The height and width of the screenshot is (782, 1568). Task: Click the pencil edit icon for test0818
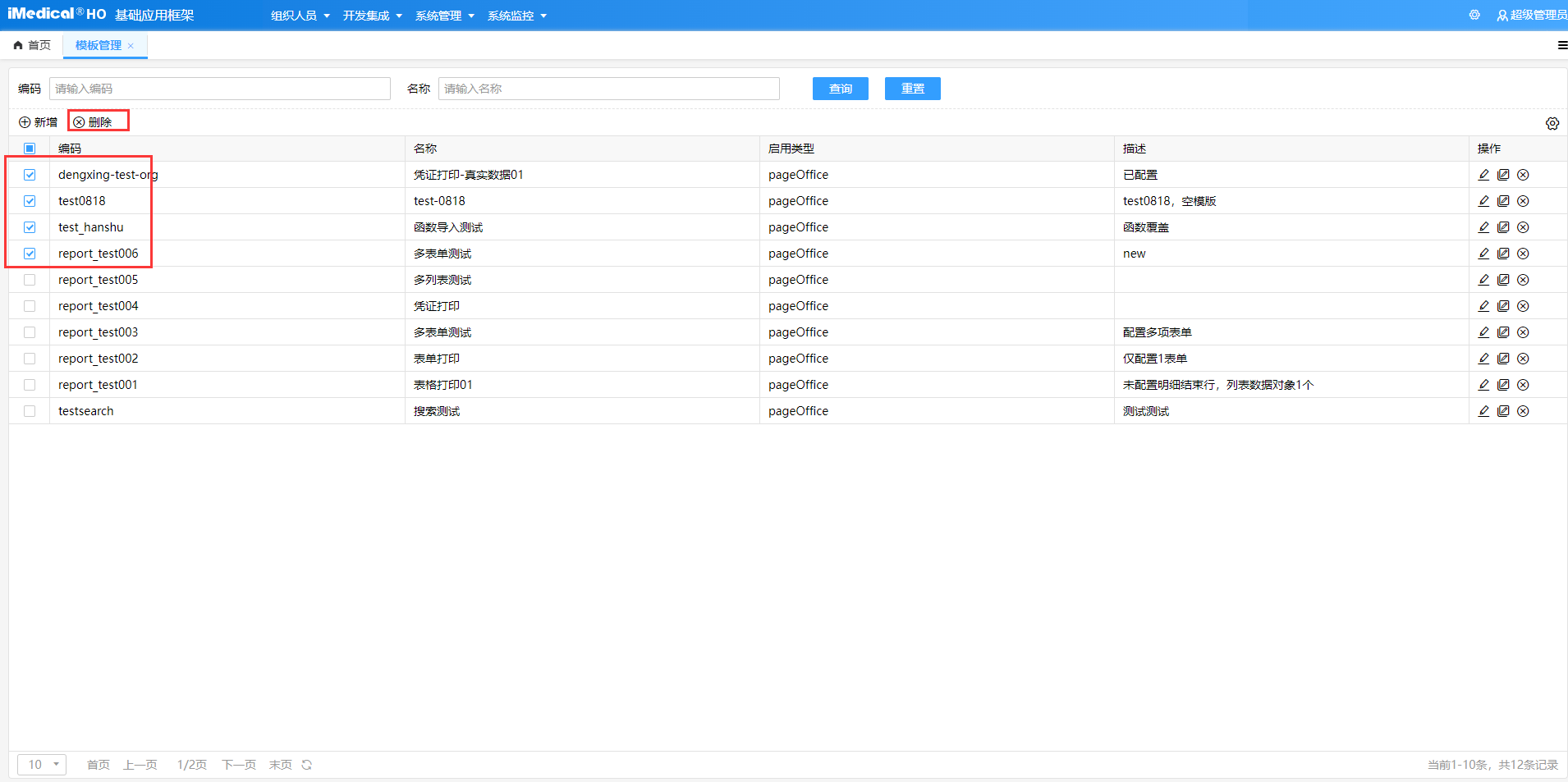(x=1483, y=201)
